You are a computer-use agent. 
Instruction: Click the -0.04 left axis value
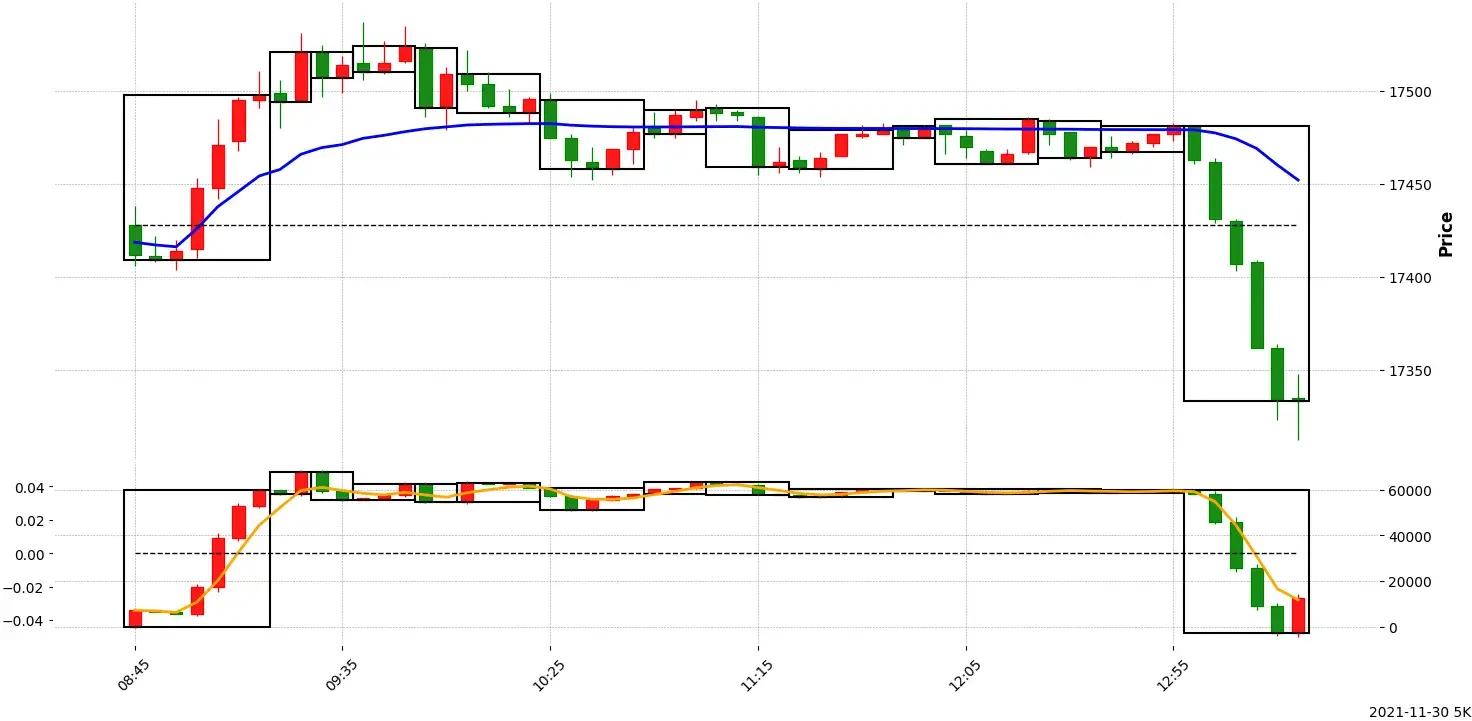click(x=26, y=621)
